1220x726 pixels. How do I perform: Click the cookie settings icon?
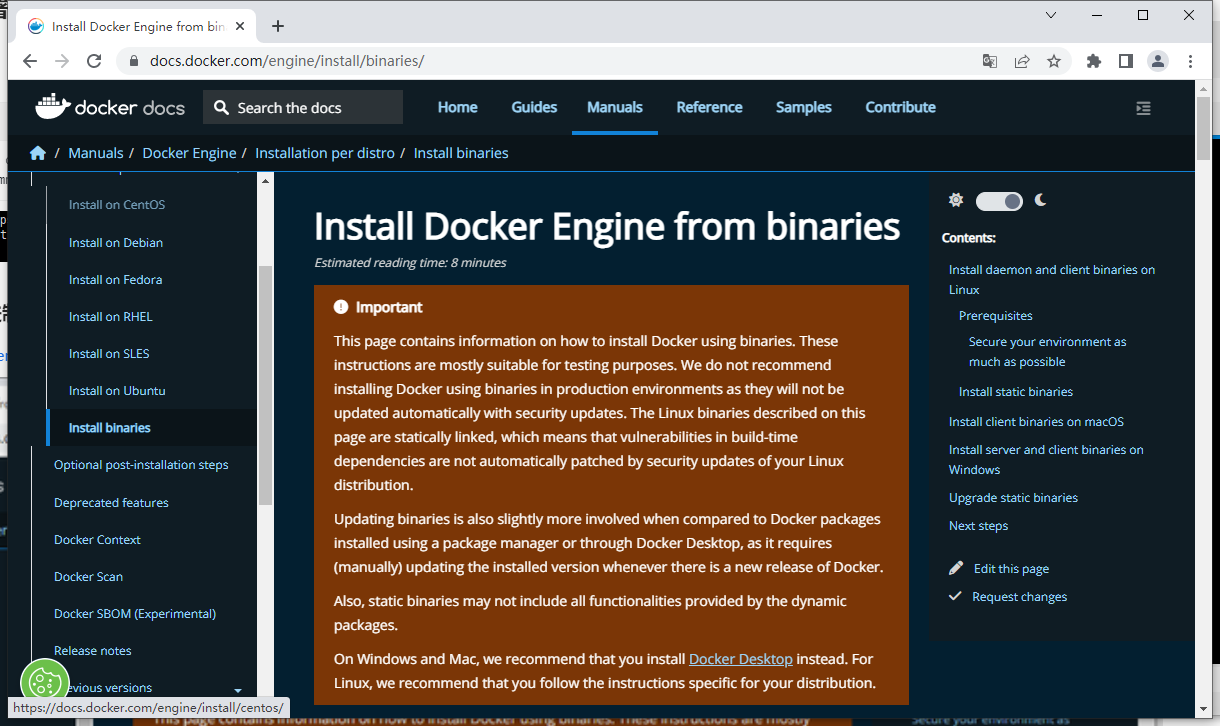pyautogui.click(x=43, y=682)
